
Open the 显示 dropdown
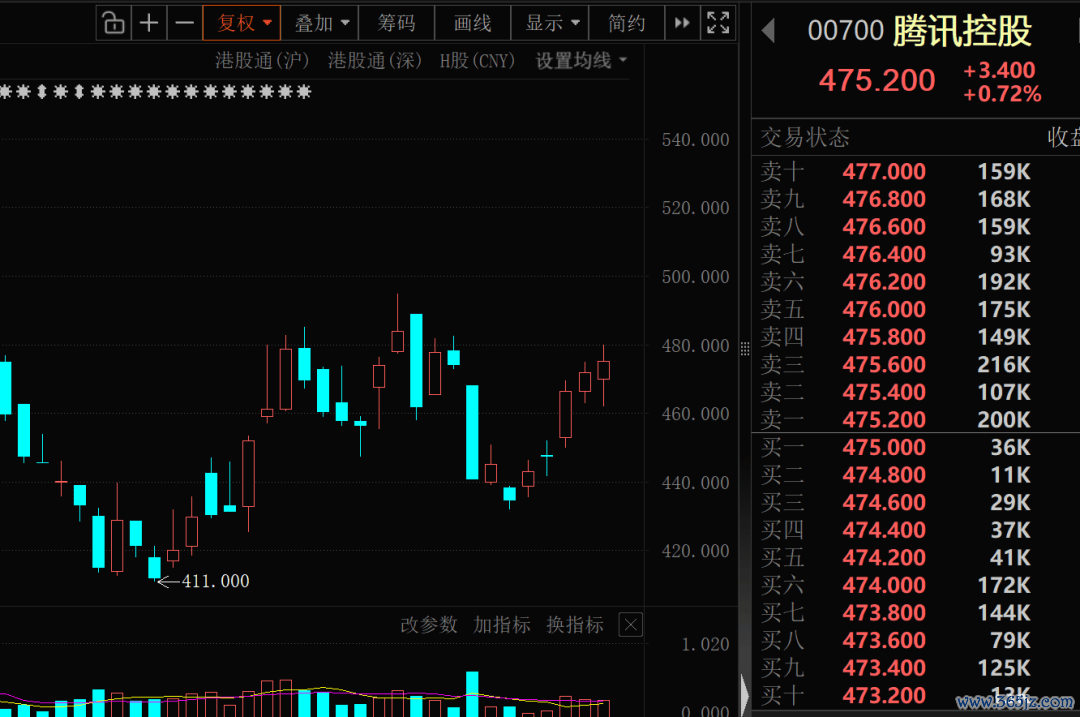[x=551, y=23]
